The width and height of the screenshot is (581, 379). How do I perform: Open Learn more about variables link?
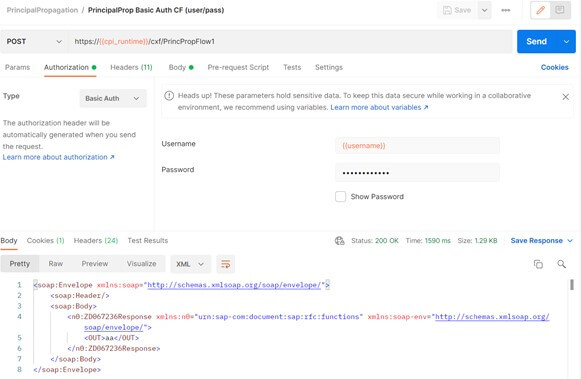pyautogui.click(x=379, y=107)
